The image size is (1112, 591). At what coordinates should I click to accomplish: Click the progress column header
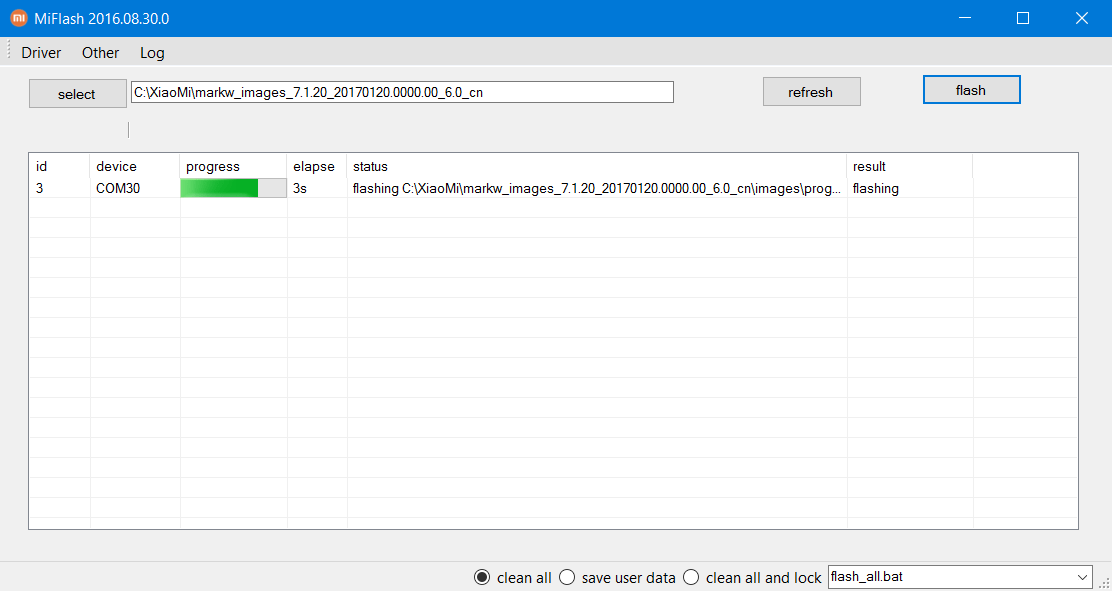(233, 167)
